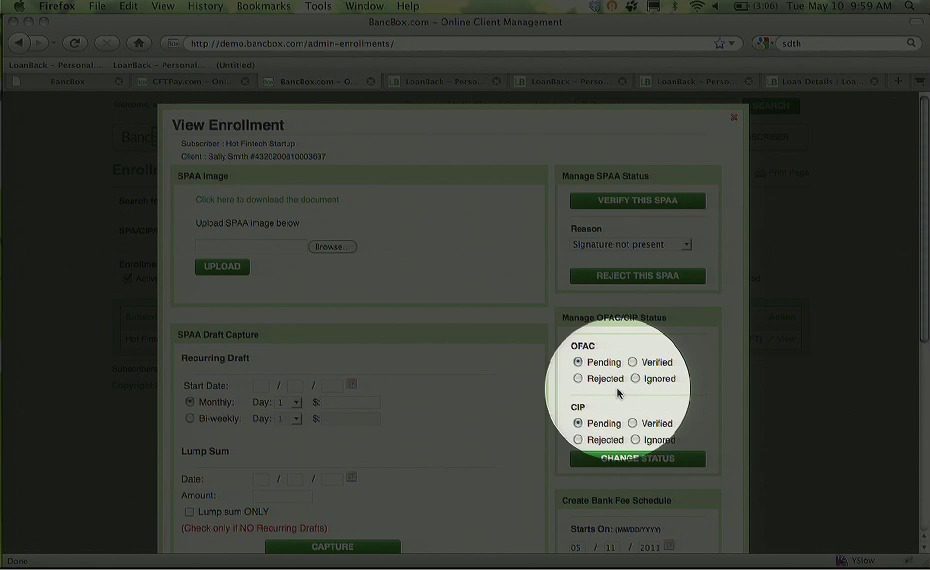Open the Starts On calendar icon
The height and width of the screenshot is (570, 930).
[669, 546]
